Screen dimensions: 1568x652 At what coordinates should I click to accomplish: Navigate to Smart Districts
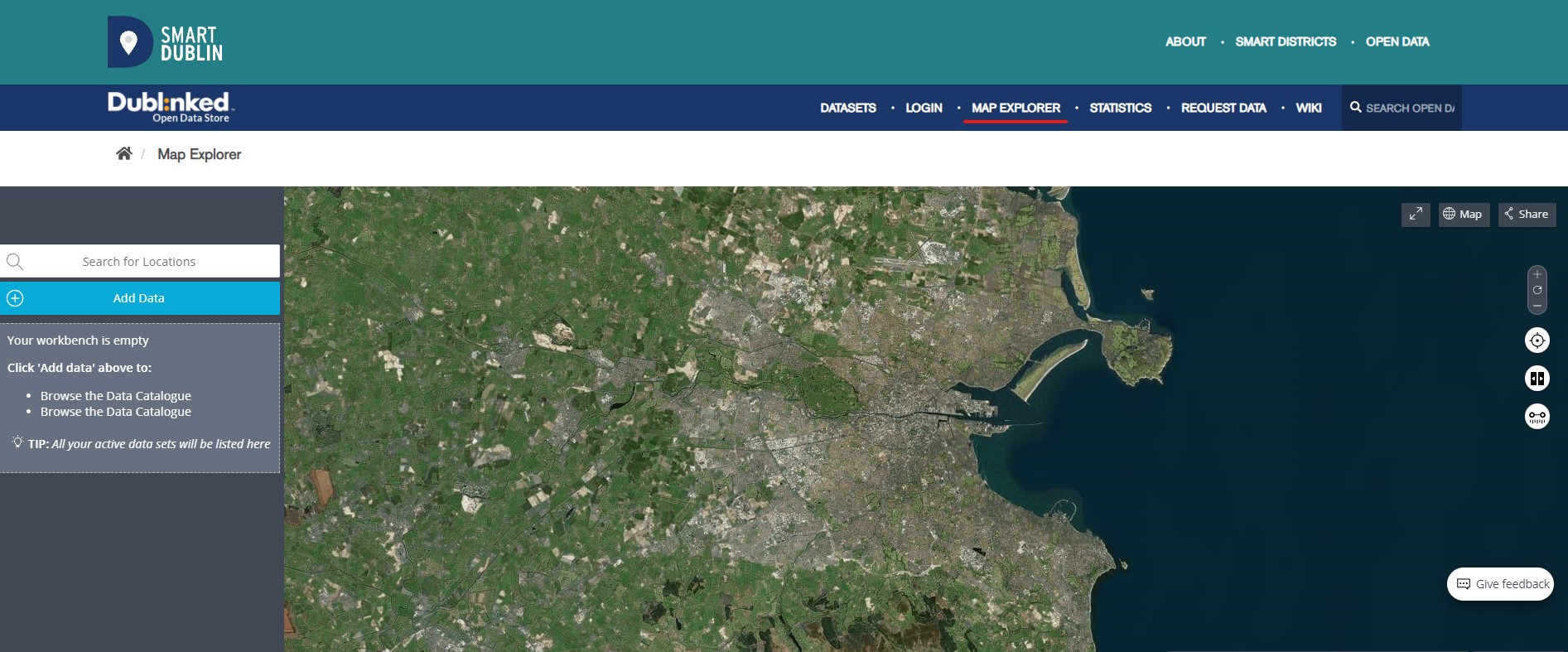1286,41
